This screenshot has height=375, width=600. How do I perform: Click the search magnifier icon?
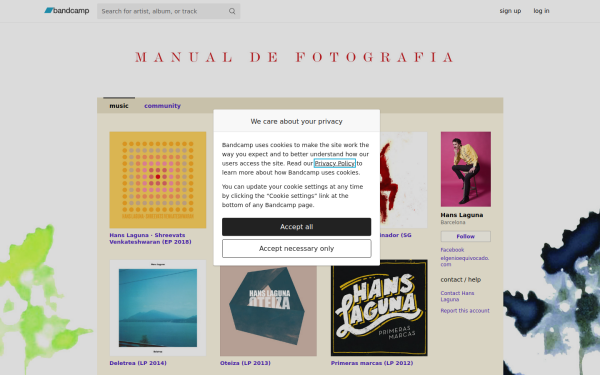[232, 11]
